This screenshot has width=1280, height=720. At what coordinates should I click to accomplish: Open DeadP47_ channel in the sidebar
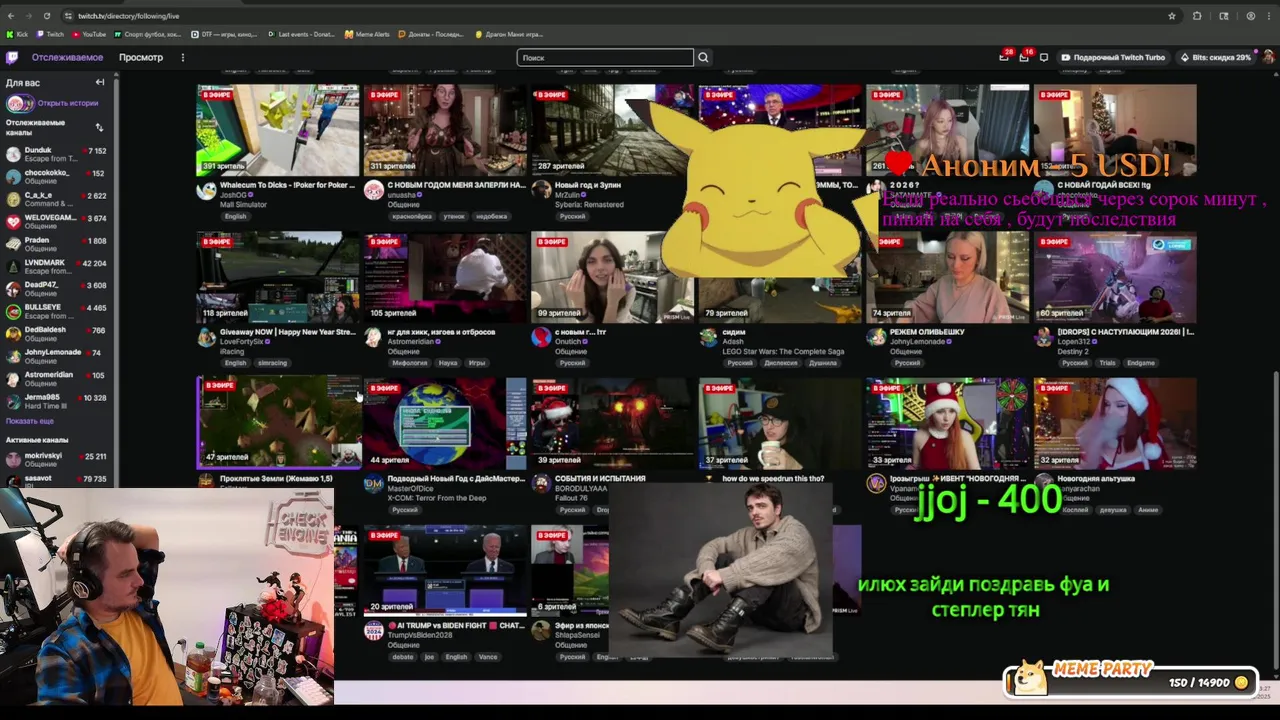coord(56,289)
